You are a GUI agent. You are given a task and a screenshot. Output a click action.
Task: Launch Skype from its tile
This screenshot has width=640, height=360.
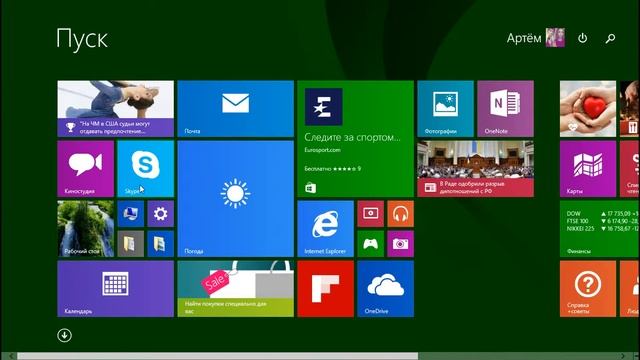pyautogui.click(x=145, y=169)
